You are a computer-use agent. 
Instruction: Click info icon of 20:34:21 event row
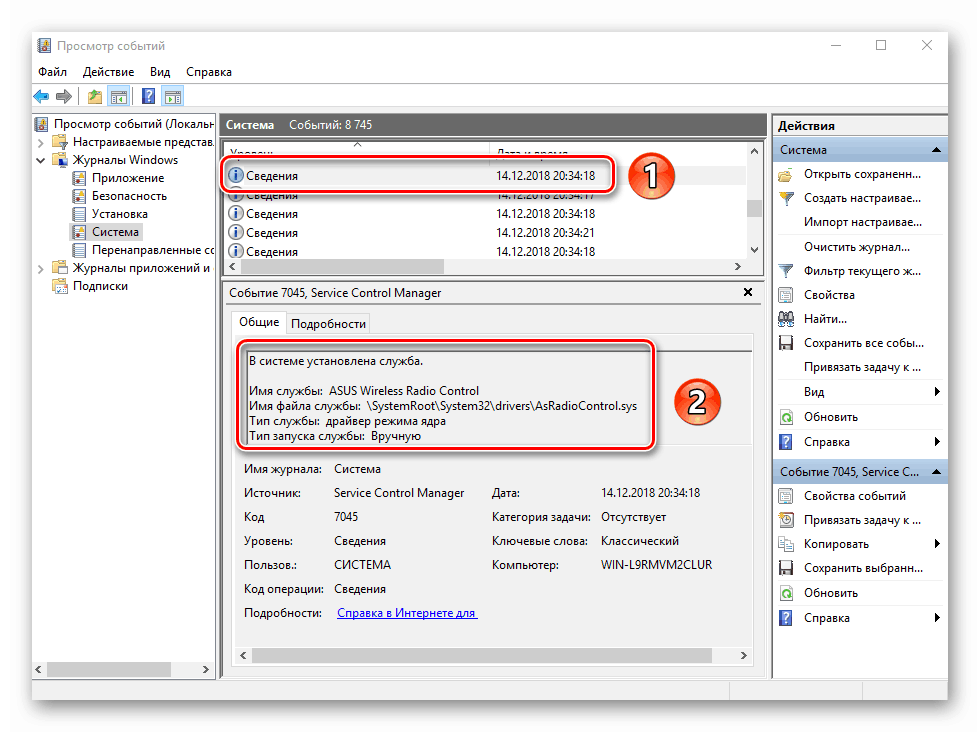click(x=236, y=233)
